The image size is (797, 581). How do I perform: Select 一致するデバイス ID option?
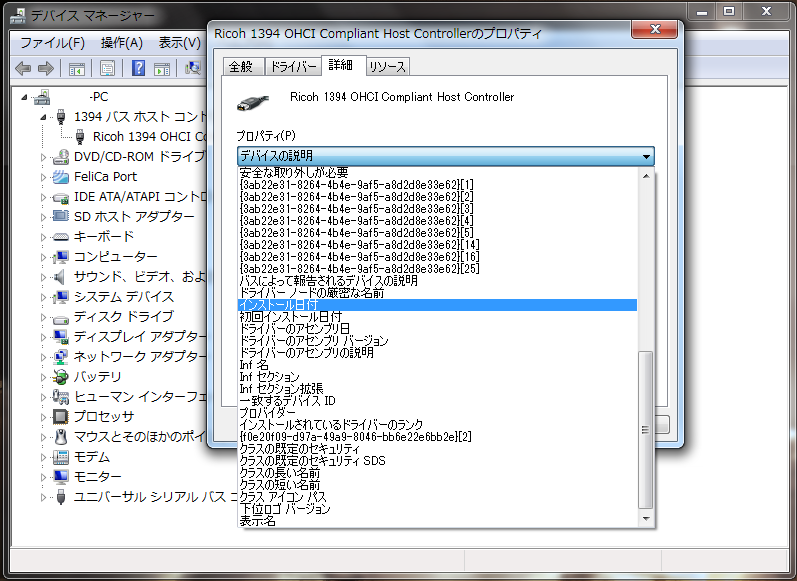point(437,401)
